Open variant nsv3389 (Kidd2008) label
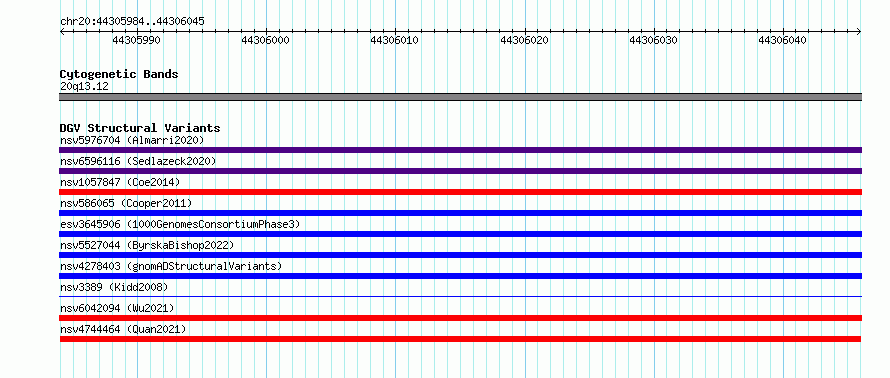Image resolution: width=890 pixels, height=378 pixels. coord(114,287)
